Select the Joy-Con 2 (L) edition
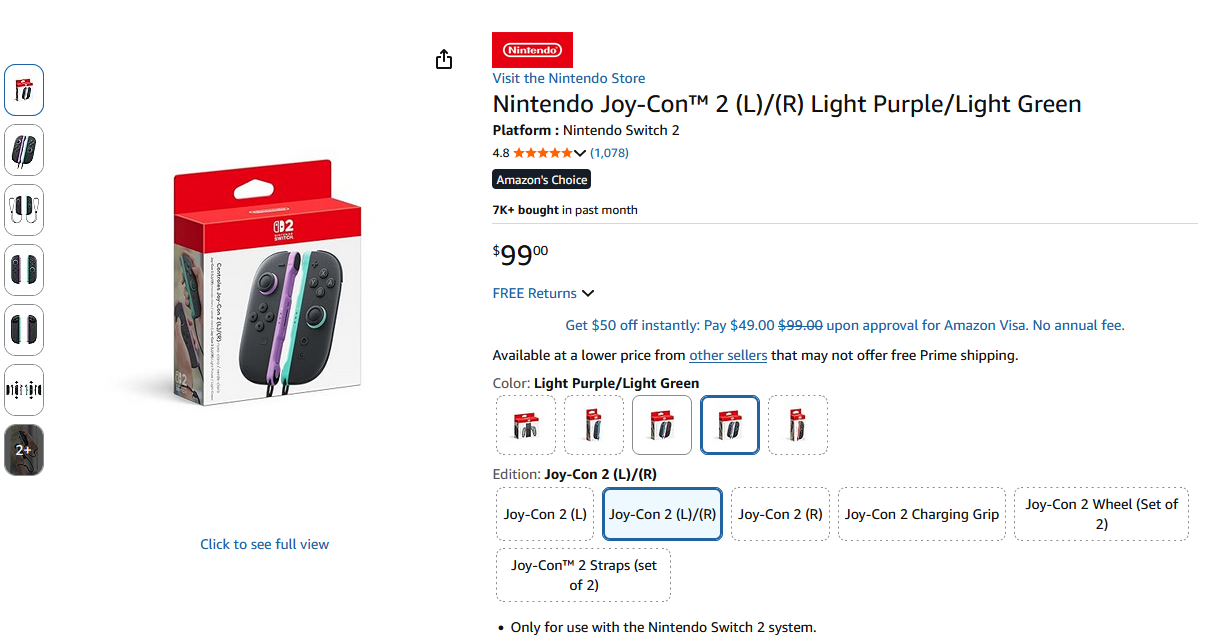Screen dimensions: 1206x643 point(545,514)
